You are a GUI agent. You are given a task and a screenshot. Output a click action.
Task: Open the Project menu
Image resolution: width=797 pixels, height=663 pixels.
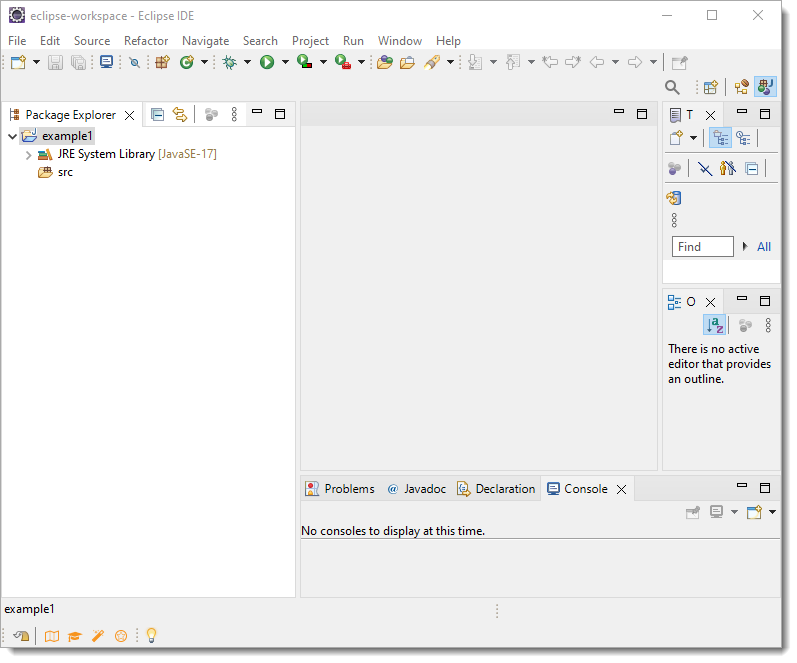(x=310, y=41)
